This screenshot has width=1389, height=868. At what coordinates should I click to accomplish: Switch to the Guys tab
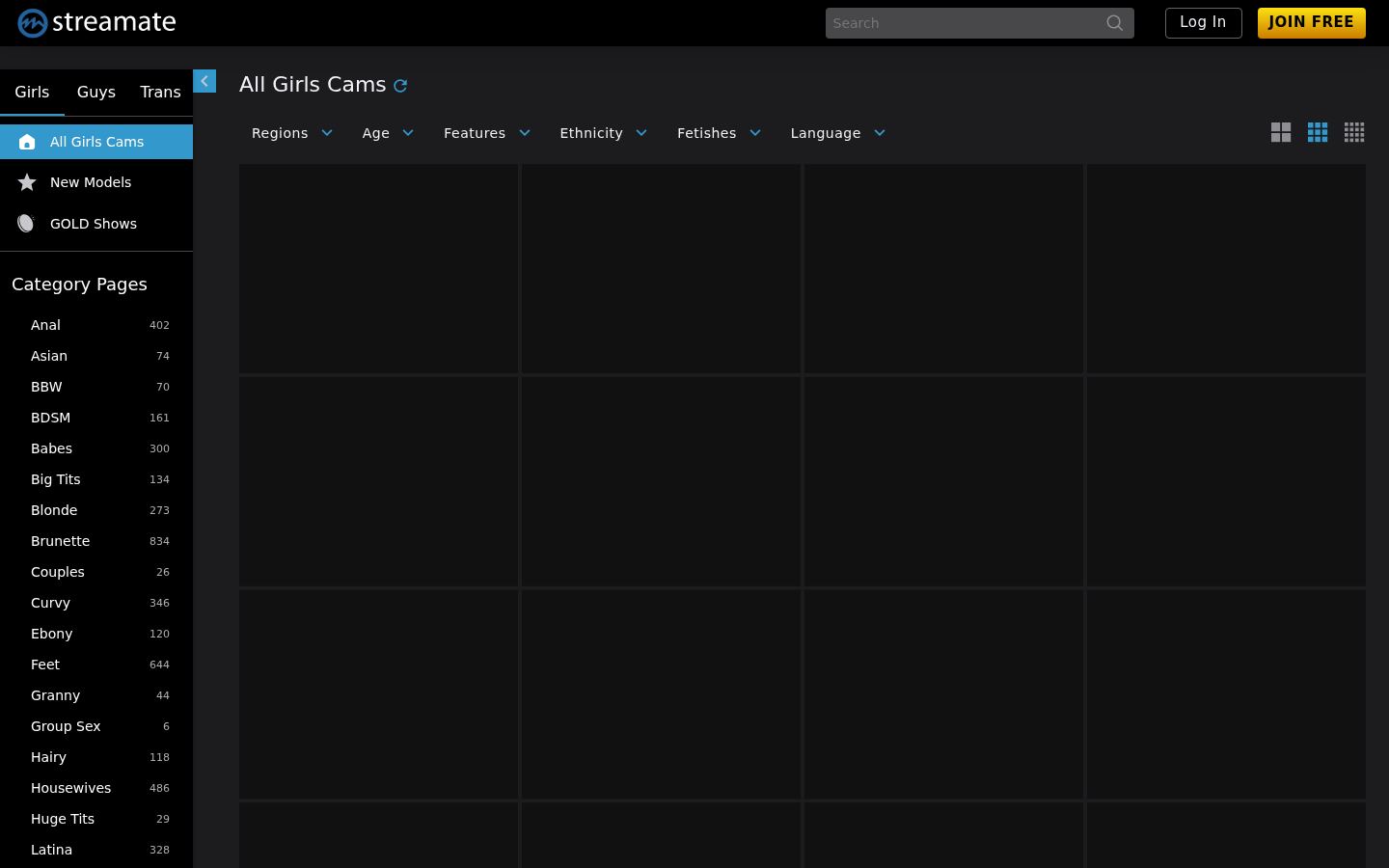click(x=96, y=93)
